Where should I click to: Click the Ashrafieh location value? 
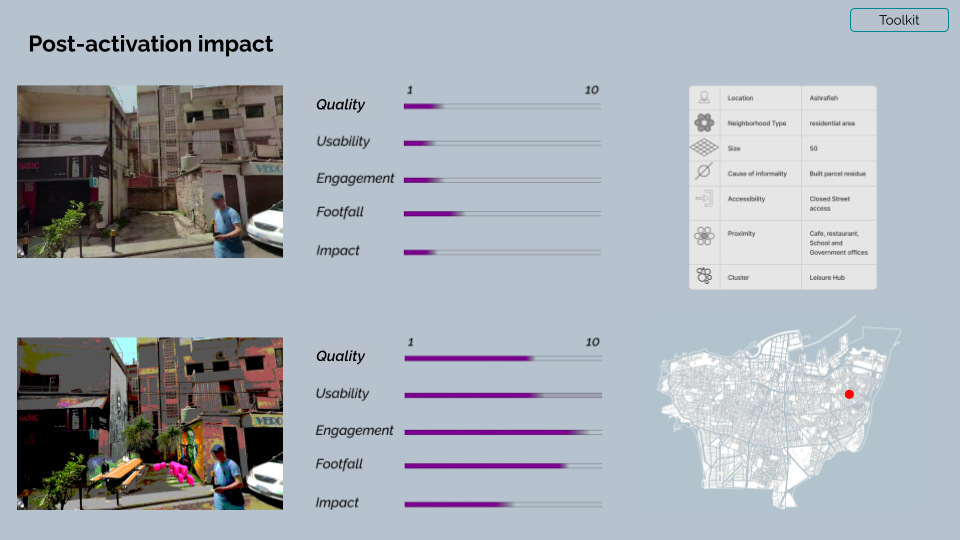[x=823, y=98]
